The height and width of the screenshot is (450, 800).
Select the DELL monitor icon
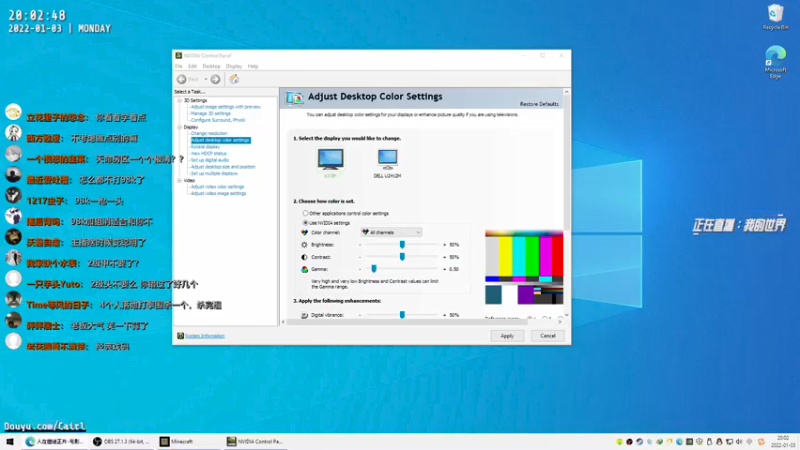[x=387, y=159]
